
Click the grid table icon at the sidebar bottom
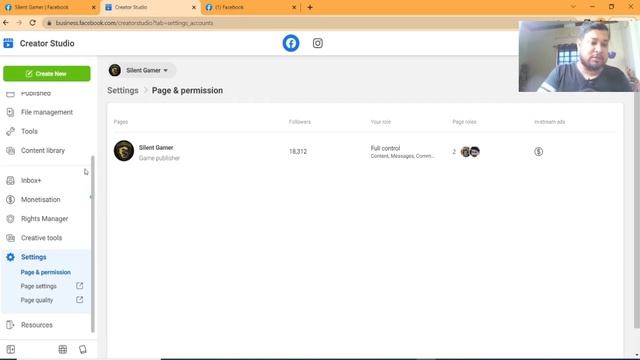pos(62,349)
